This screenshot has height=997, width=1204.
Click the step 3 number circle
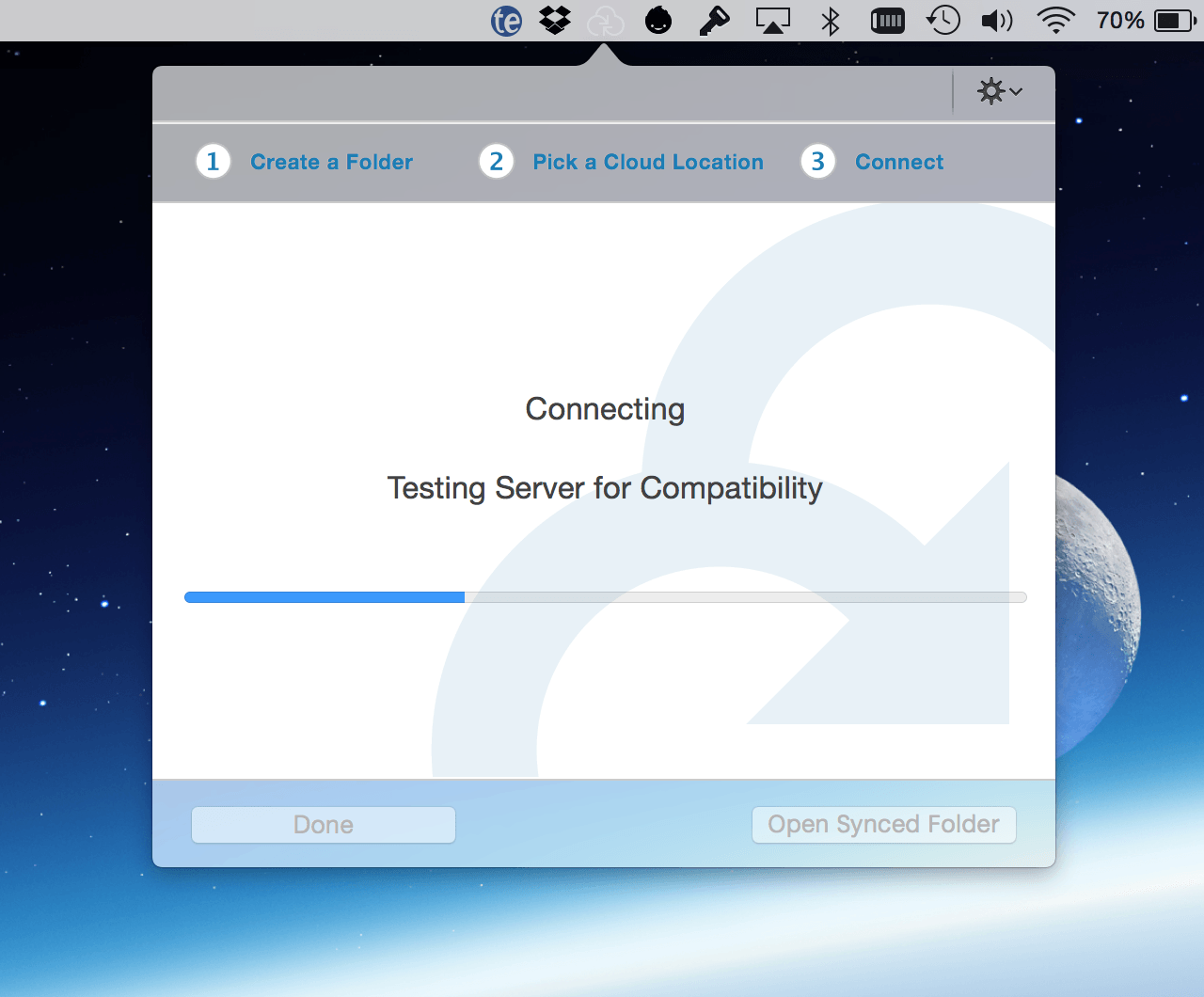tap(818, 162)
